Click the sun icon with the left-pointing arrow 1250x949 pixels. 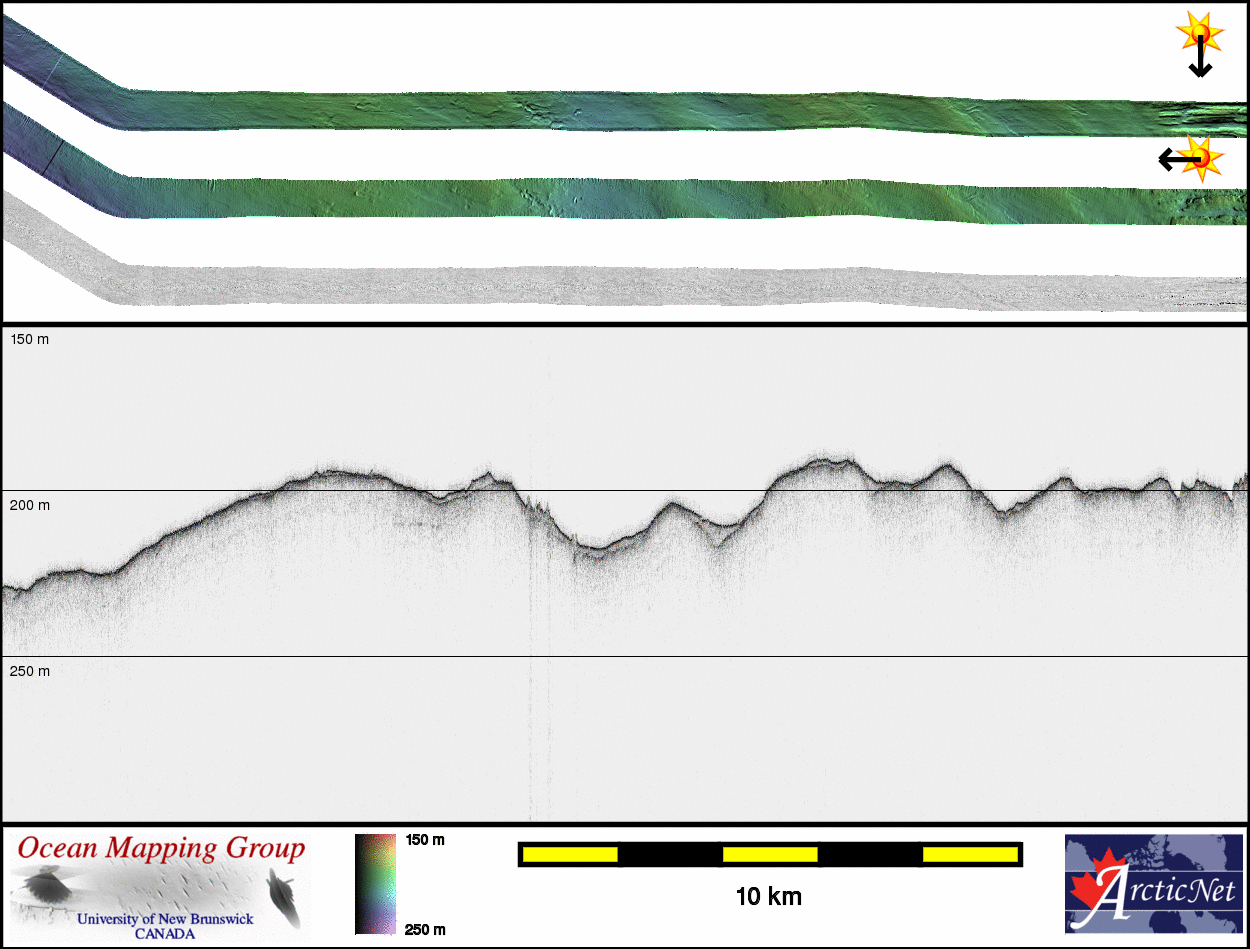pos(1198,158)
